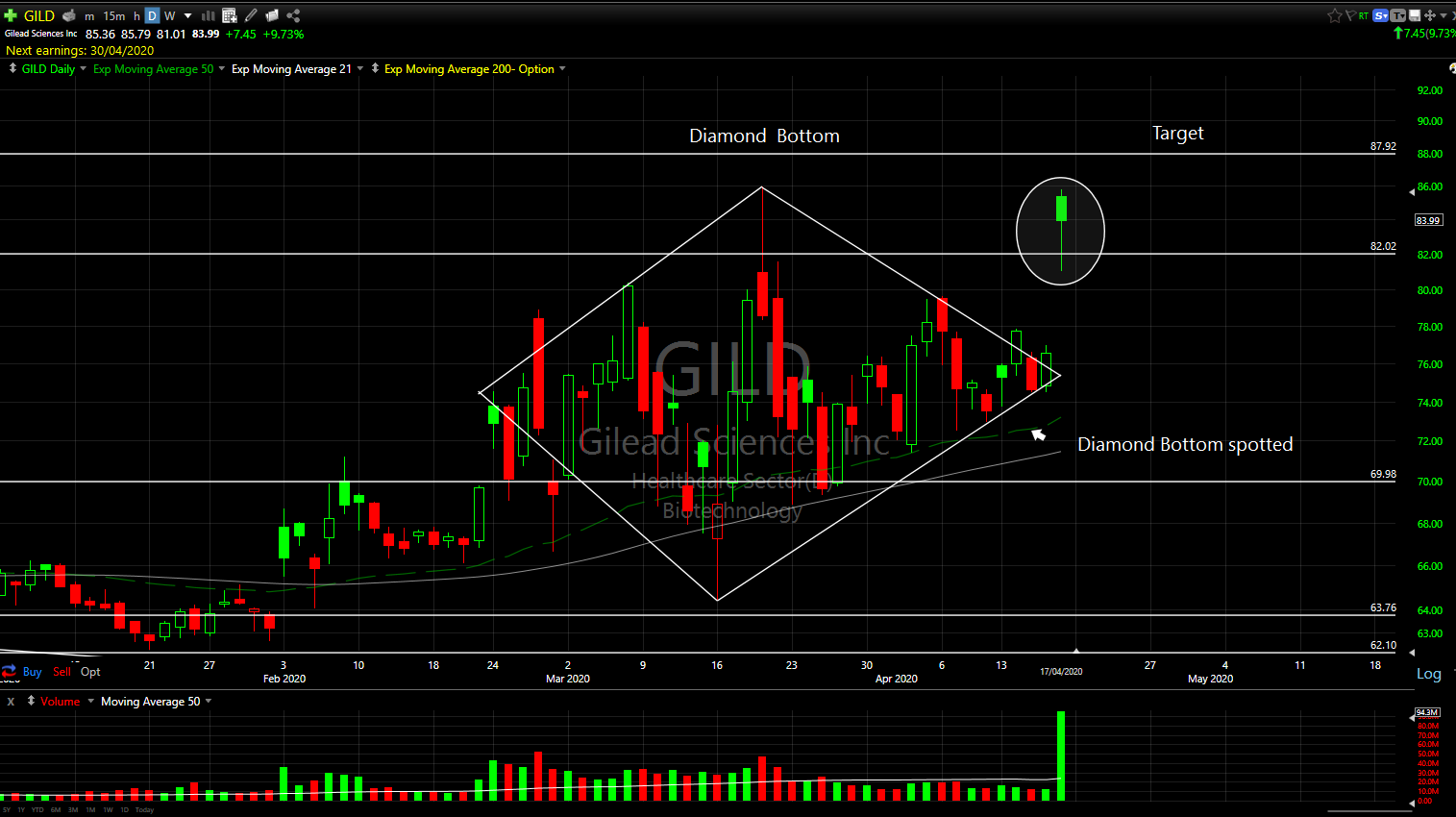Click the 63.76 price level label
The width and height of the screenshot is (1456, 817).
pyautogui.click(x=1383, y=607)
